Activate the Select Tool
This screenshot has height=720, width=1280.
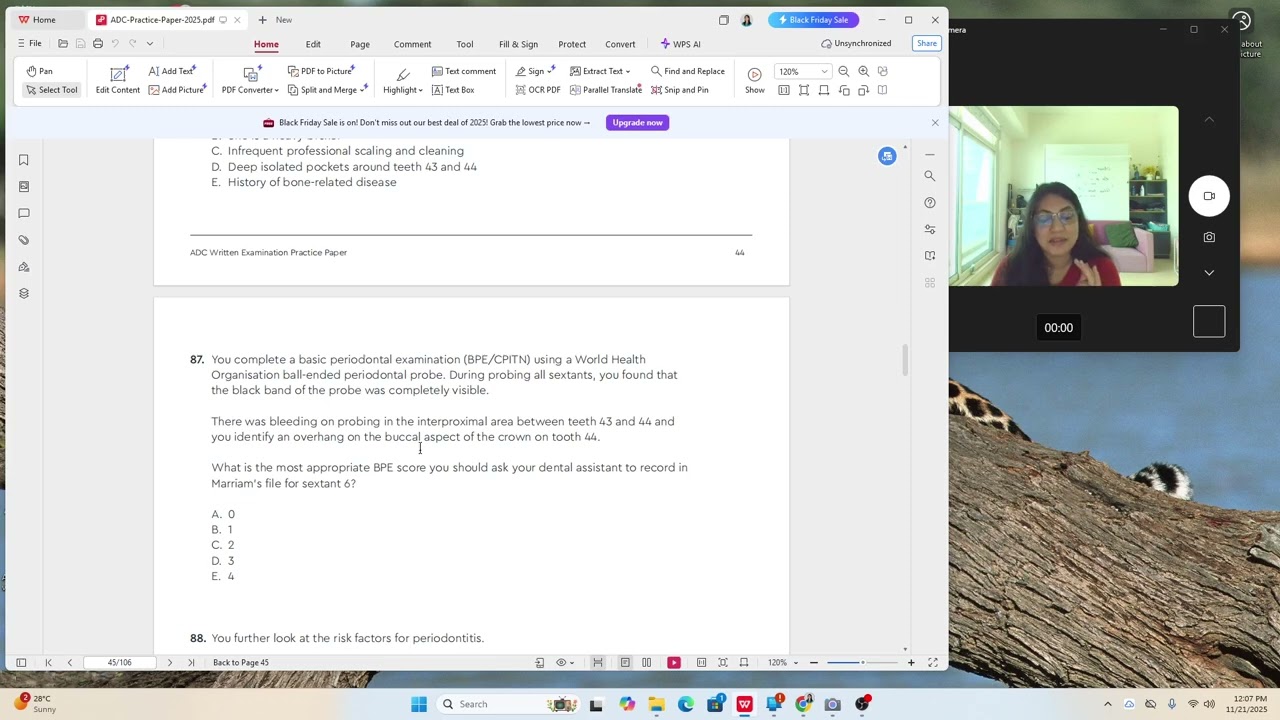[51, 90]
